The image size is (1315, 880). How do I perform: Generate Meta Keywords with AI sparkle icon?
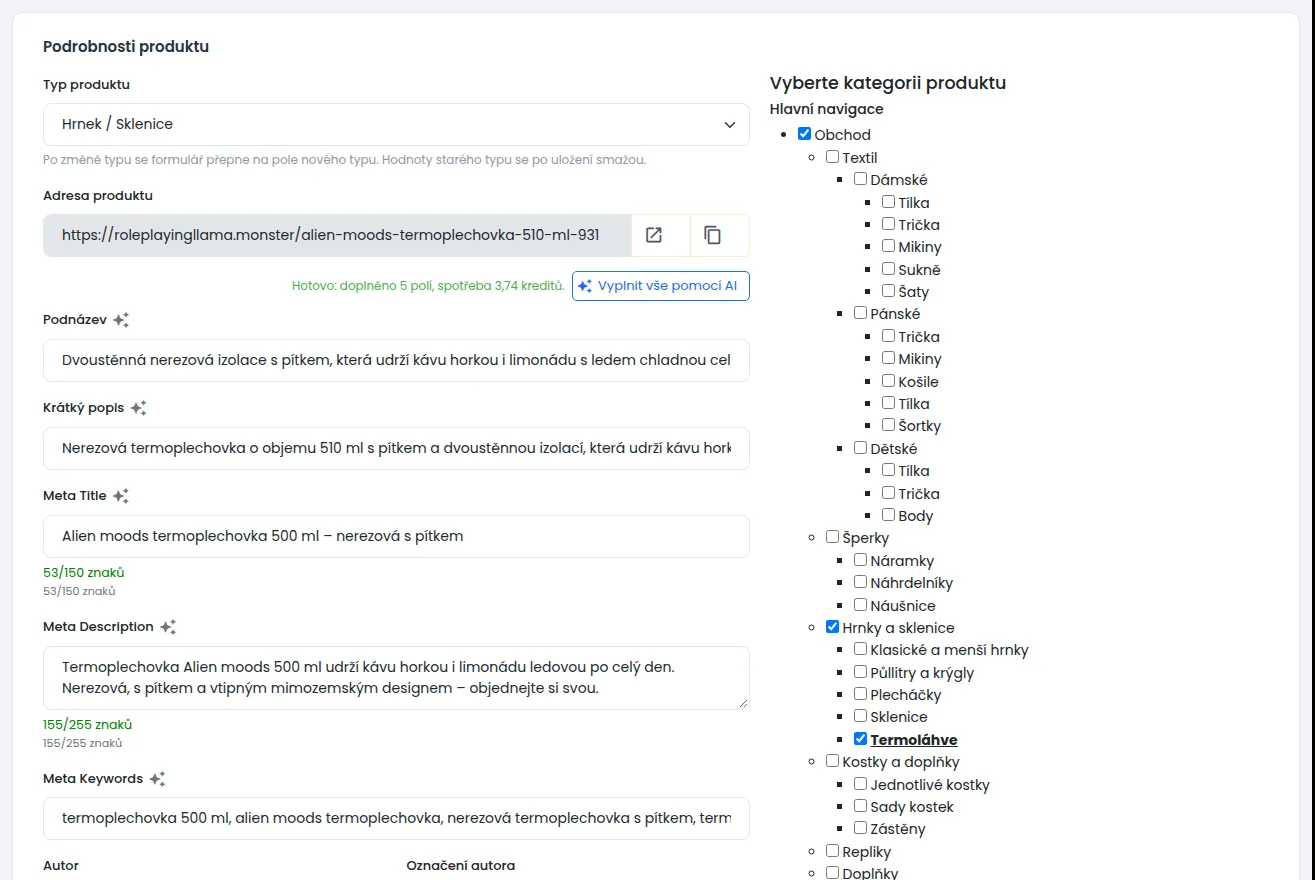[157, 779]
